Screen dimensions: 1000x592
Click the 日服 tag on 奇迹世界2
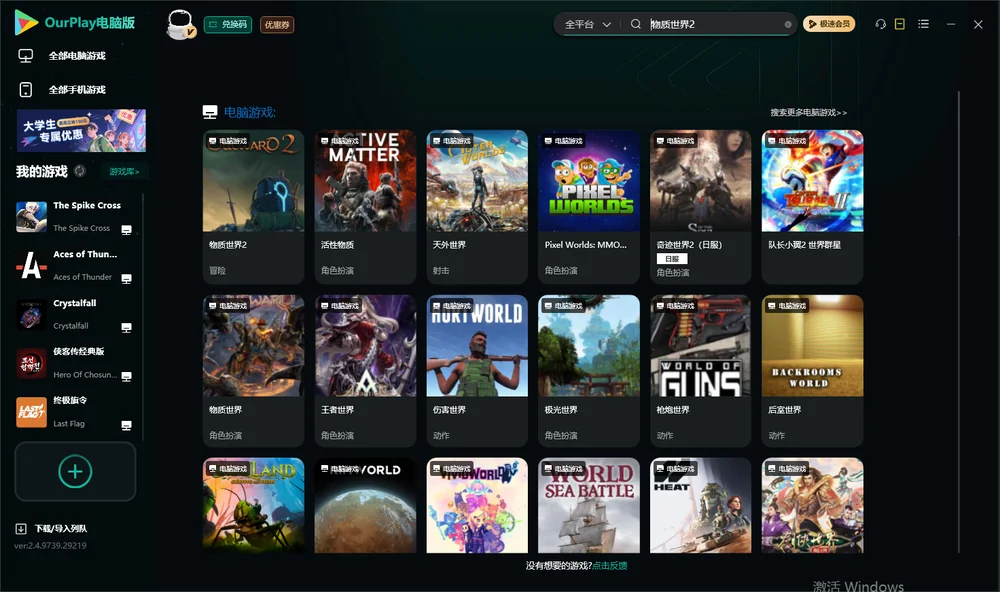[672, 258]
